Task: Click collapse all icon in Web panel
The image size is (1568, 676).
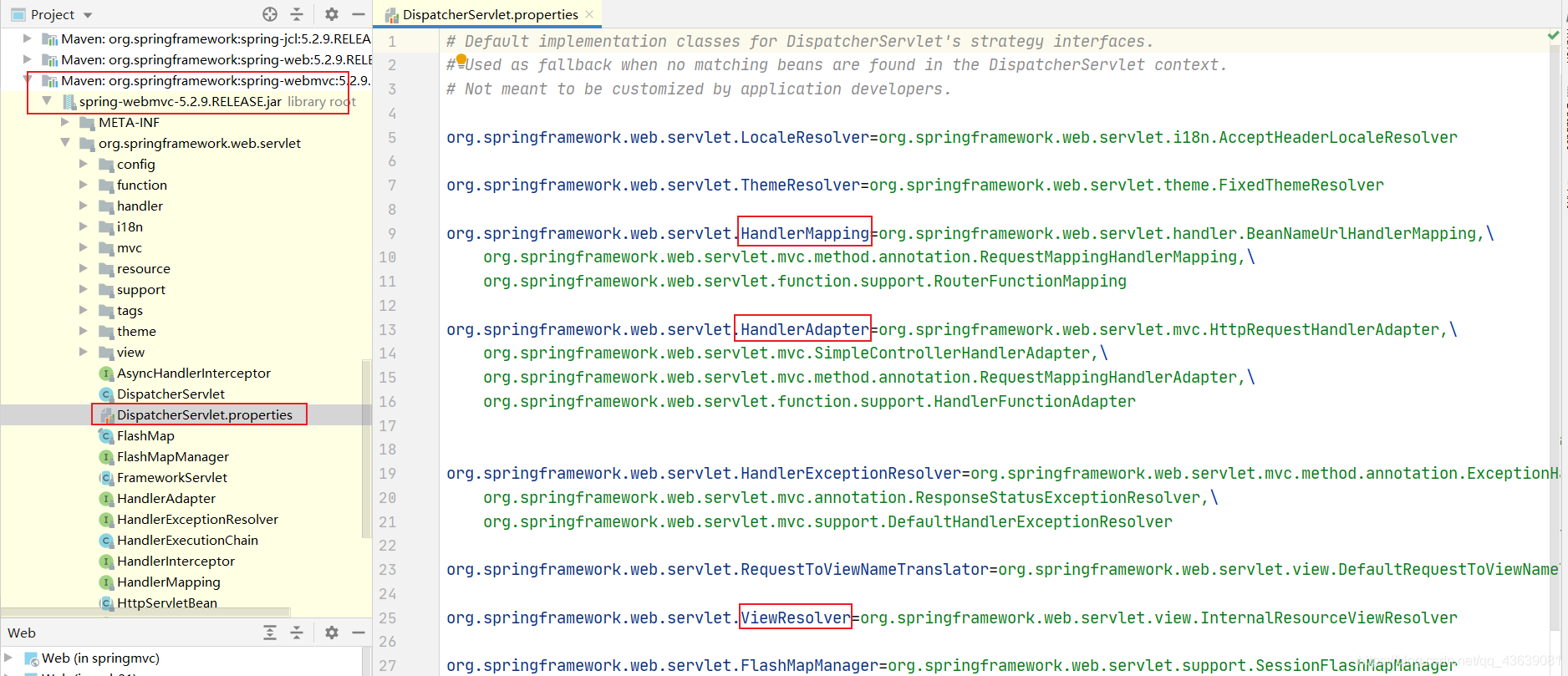Action: (297, 633)
